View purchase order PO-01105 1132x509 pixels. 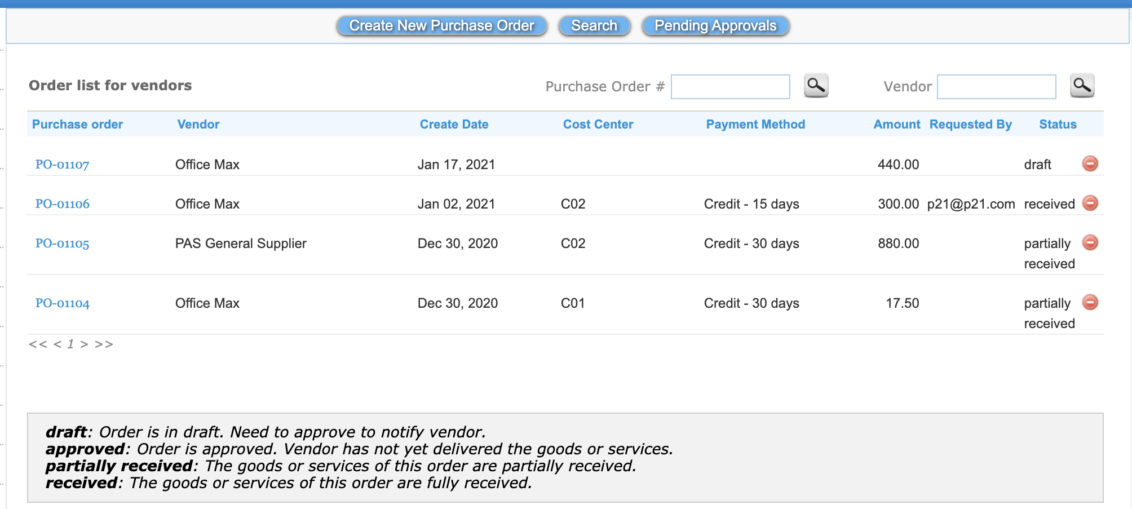(x=62, y=243)
